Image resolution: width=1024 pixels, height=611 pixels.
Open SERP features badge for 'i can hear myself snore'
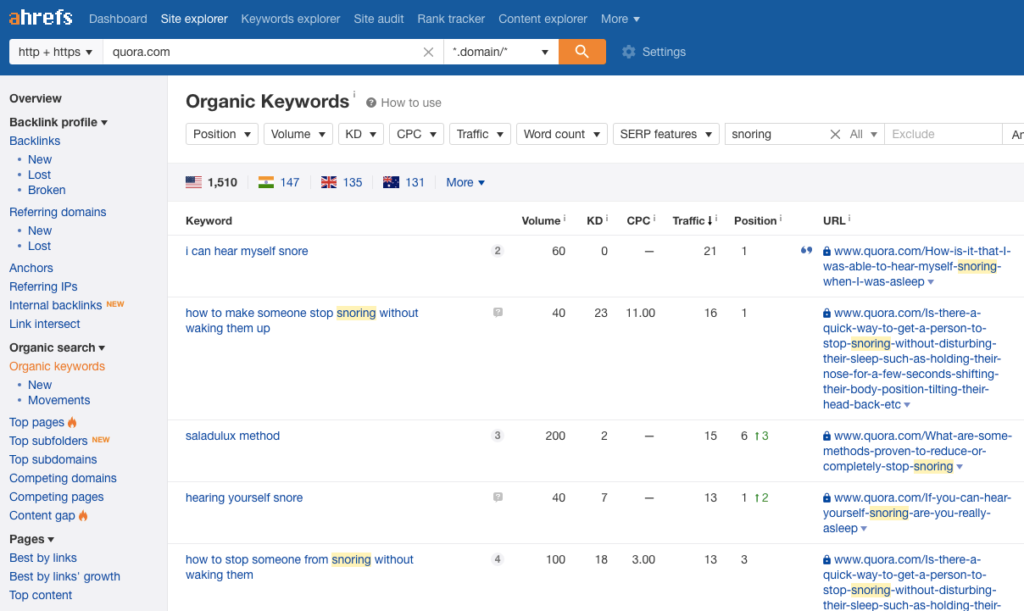coord(498,251)
